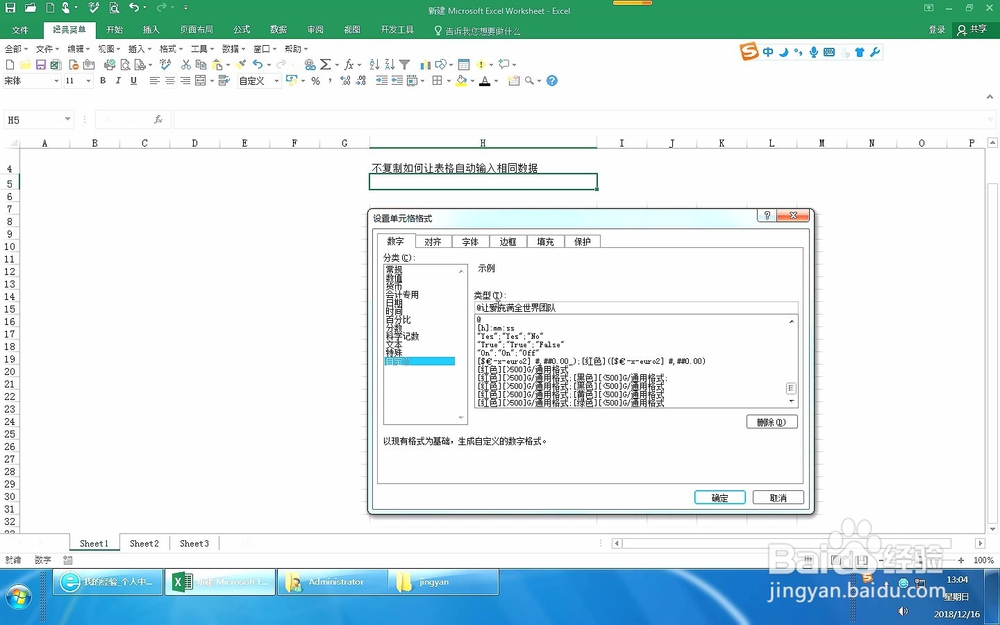Viewport: 1000px width, 625px height.
Task: Switch to the 填充 tab in dialog
Action: [545, 242]
